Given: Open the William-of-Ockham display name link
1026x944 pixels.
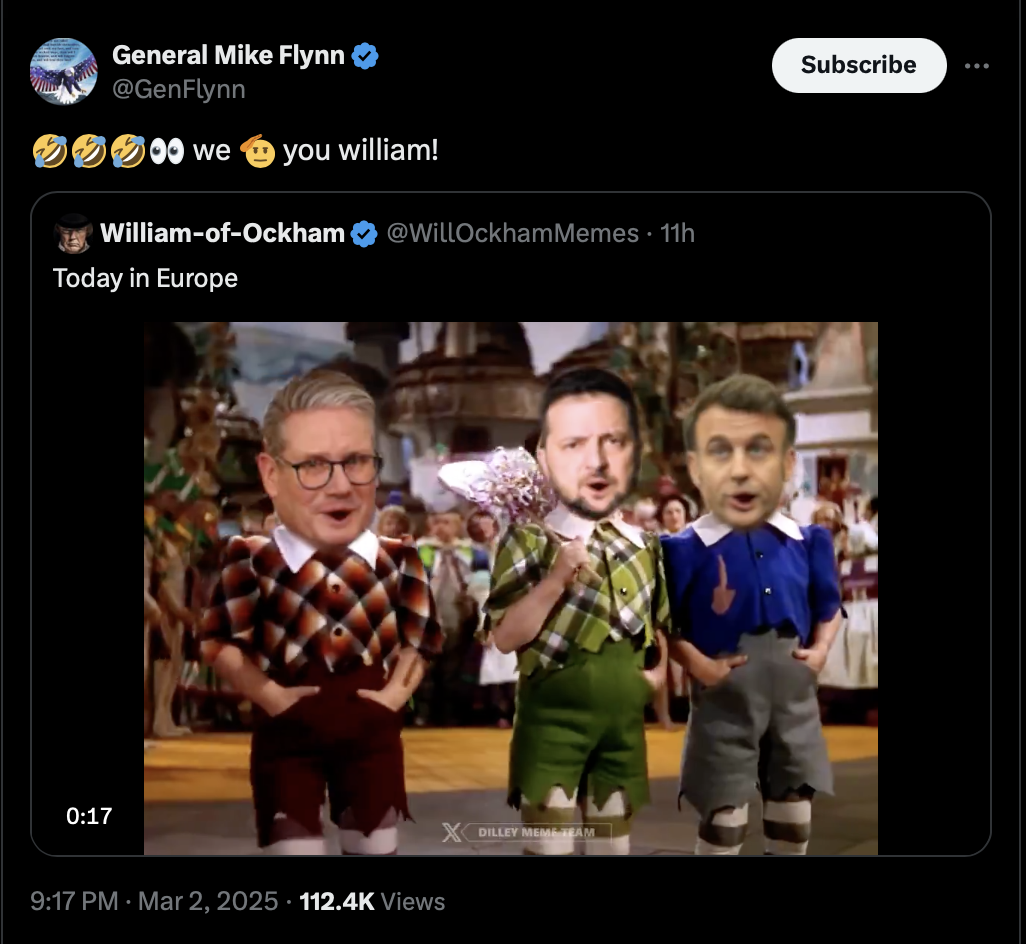Looking at the screenshot, I should [x=222, y=234].
